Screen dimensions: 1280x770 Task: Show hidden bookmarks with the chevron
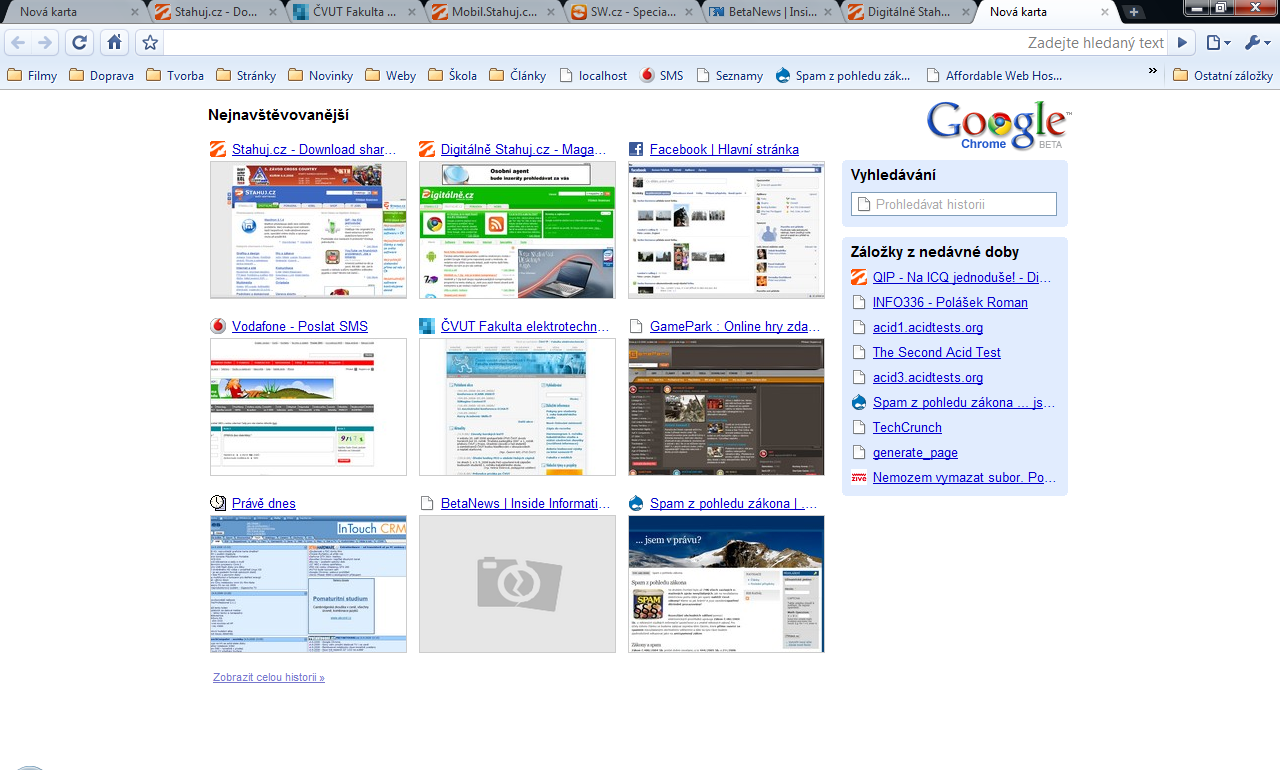point(1152,72)
